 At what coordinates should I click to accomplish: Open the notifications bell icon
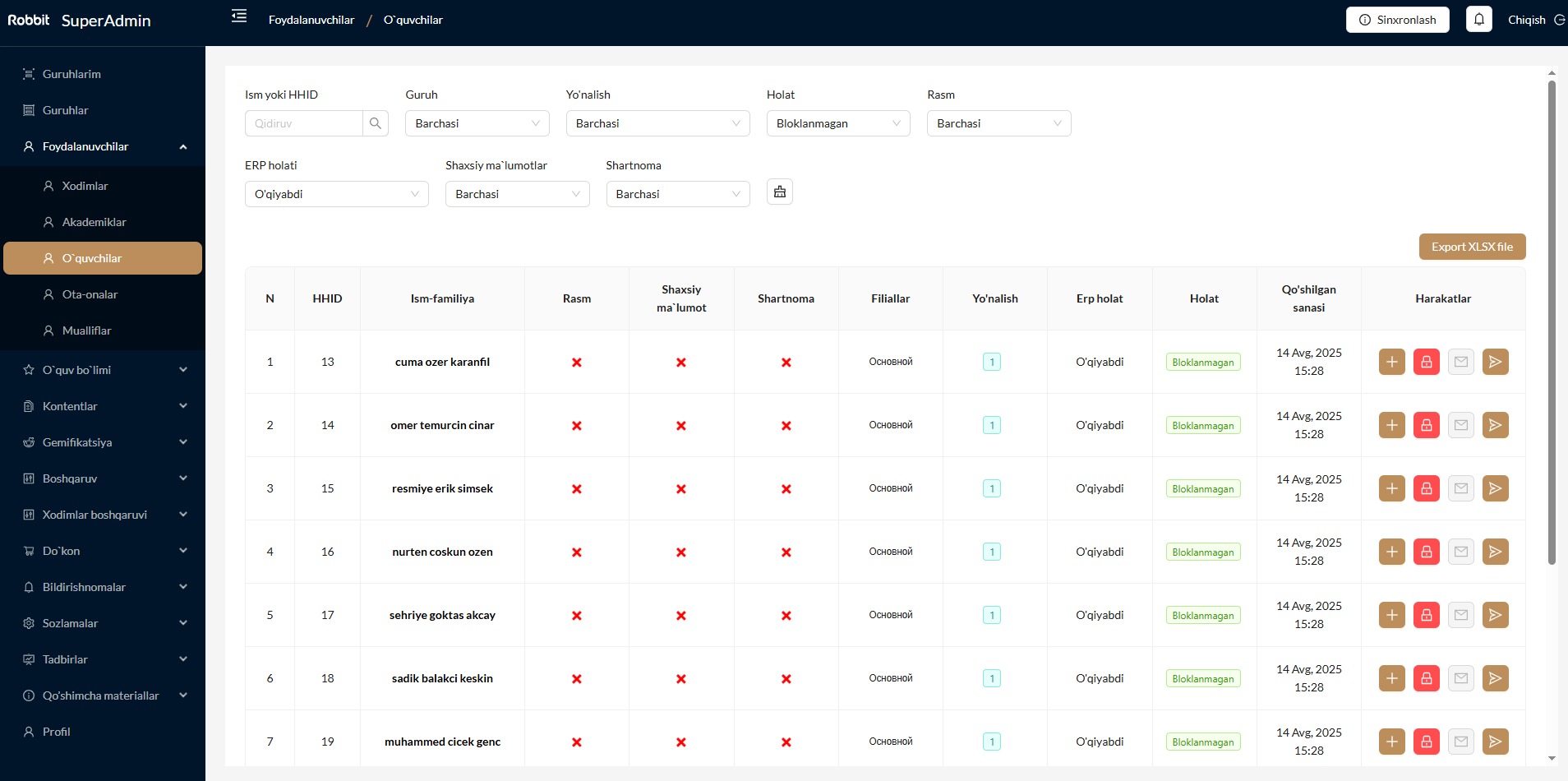pos(1478,20)
